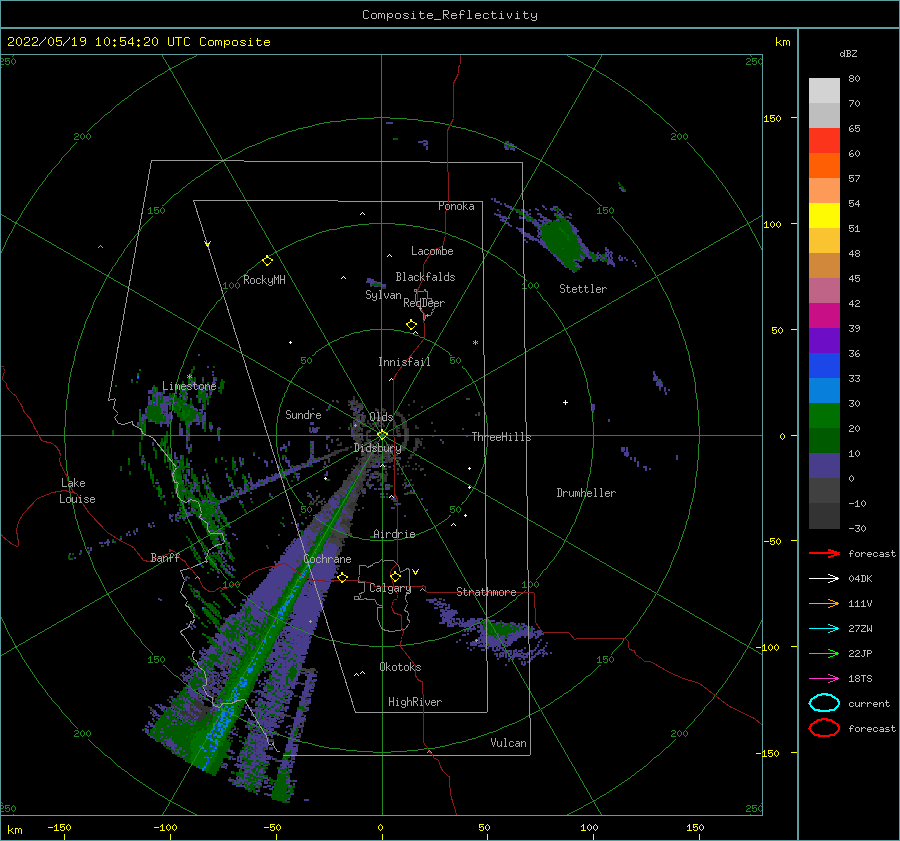Click the HighRiver label

(x=415, y=702)
